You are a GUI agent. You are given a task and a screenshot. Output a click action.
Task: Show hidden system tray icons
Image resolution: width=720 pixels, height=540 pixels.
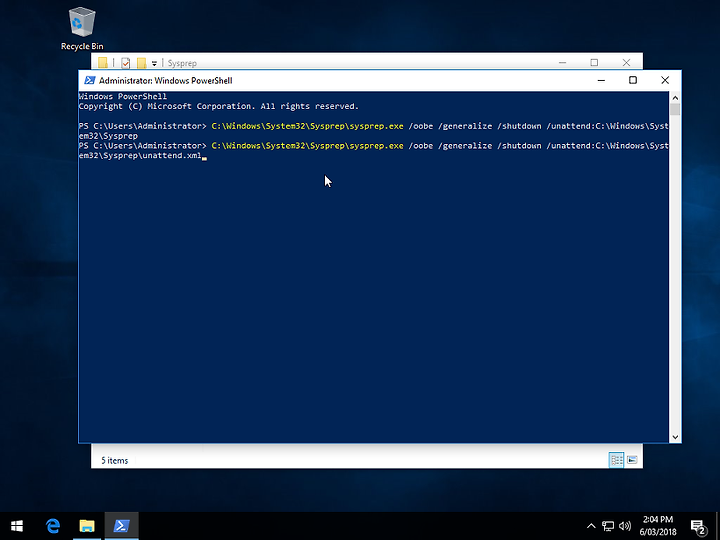pos(591,526)
